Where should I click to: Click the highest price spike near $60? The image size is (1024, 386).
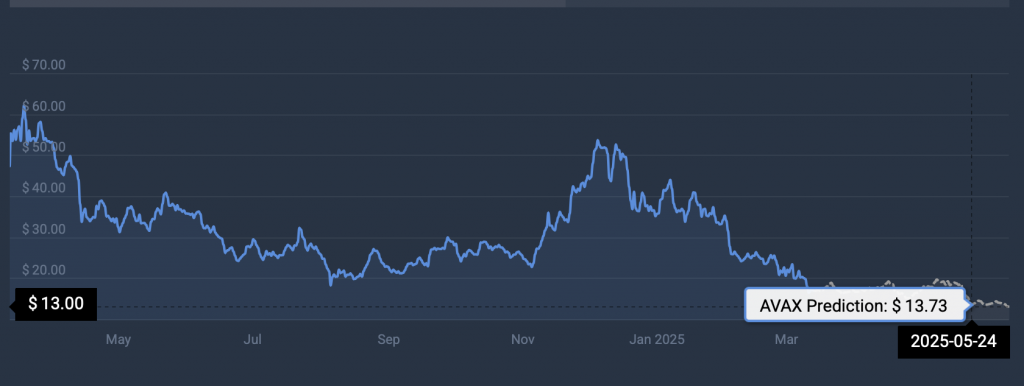point(24,107)
